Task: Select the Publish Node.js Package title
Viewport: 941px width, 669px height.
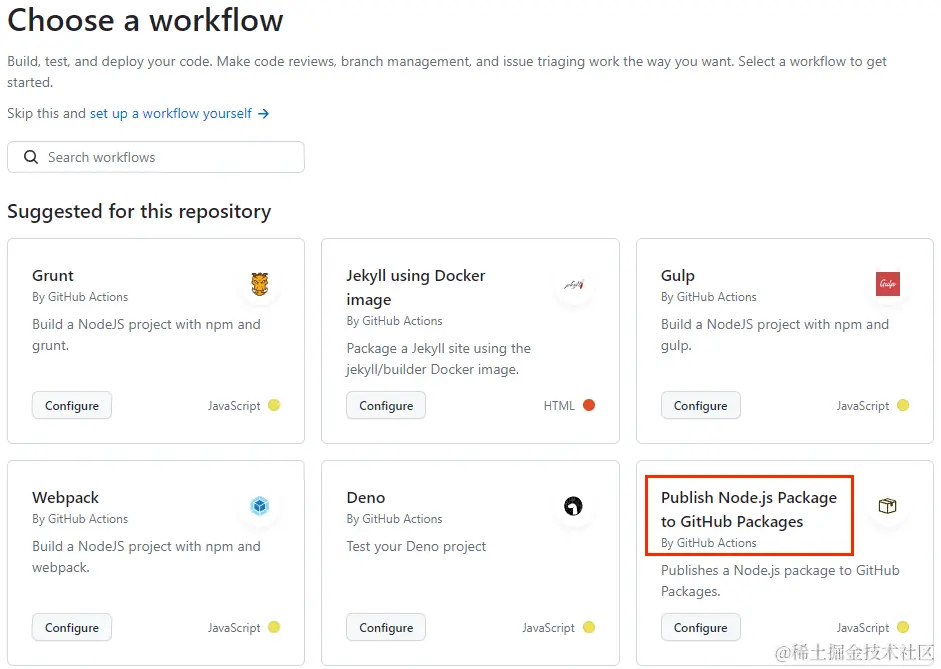Action: 748,509
